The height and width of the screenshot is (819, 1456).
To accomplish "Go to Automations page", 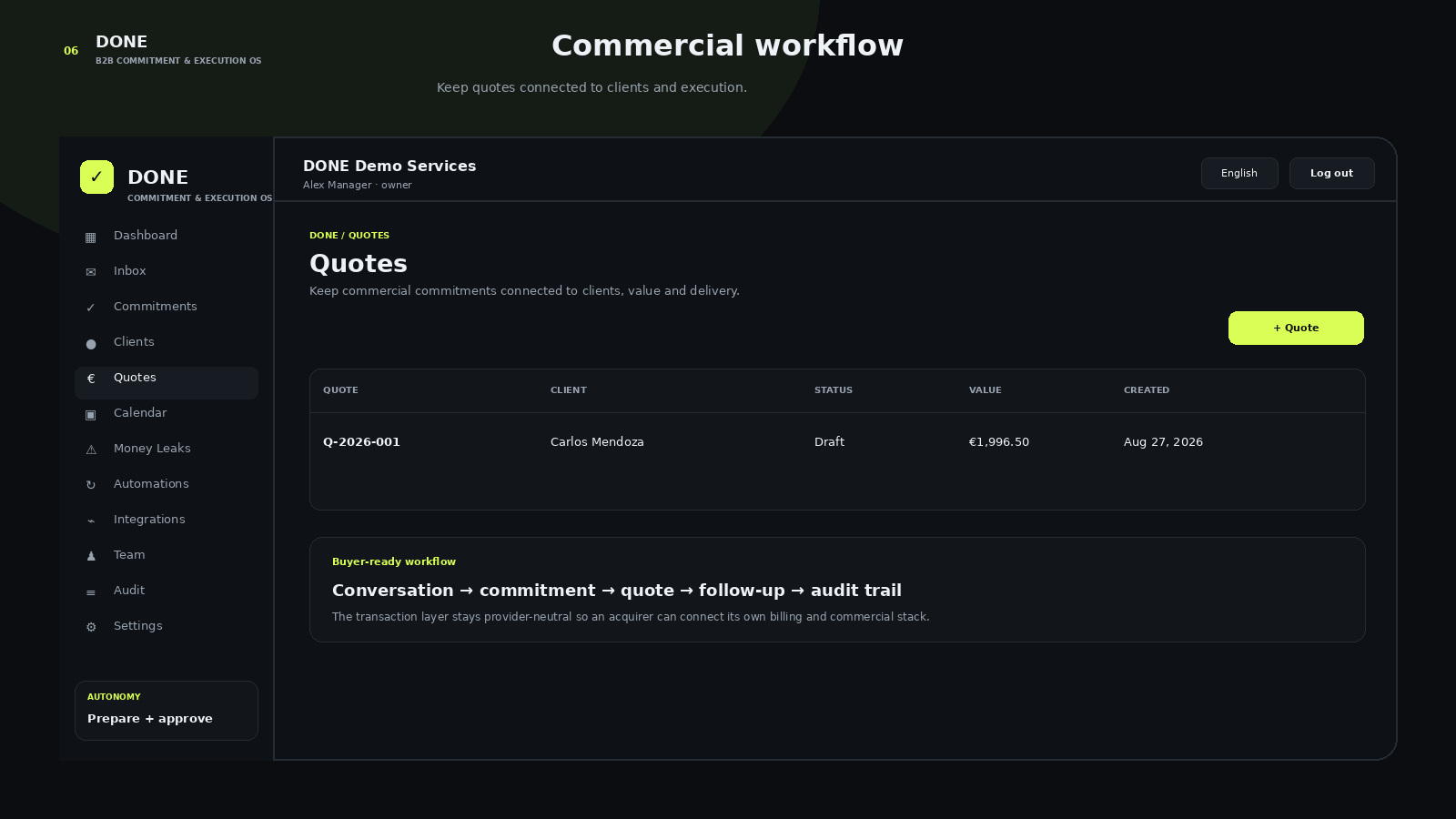I will tap(167, 484).
